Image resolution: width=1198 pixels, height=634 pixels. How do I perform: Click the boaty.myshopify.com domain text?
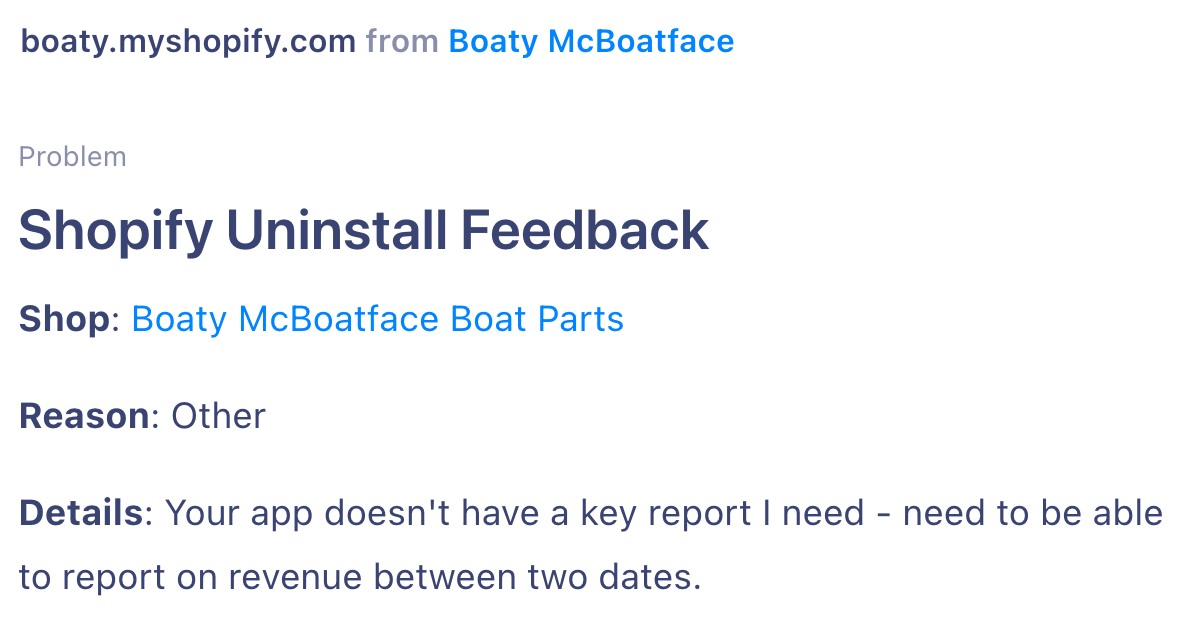188,42
